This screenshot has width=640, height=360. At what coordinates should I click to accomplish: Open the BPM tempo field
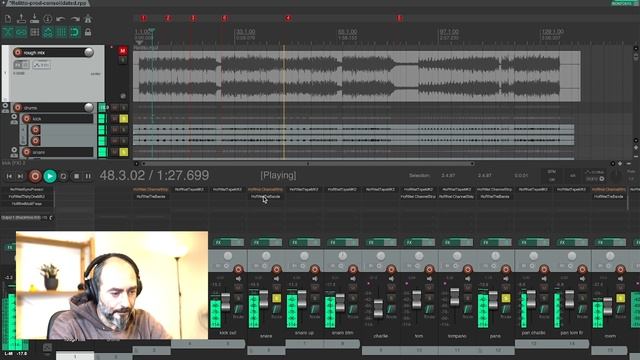coord(552,176)
